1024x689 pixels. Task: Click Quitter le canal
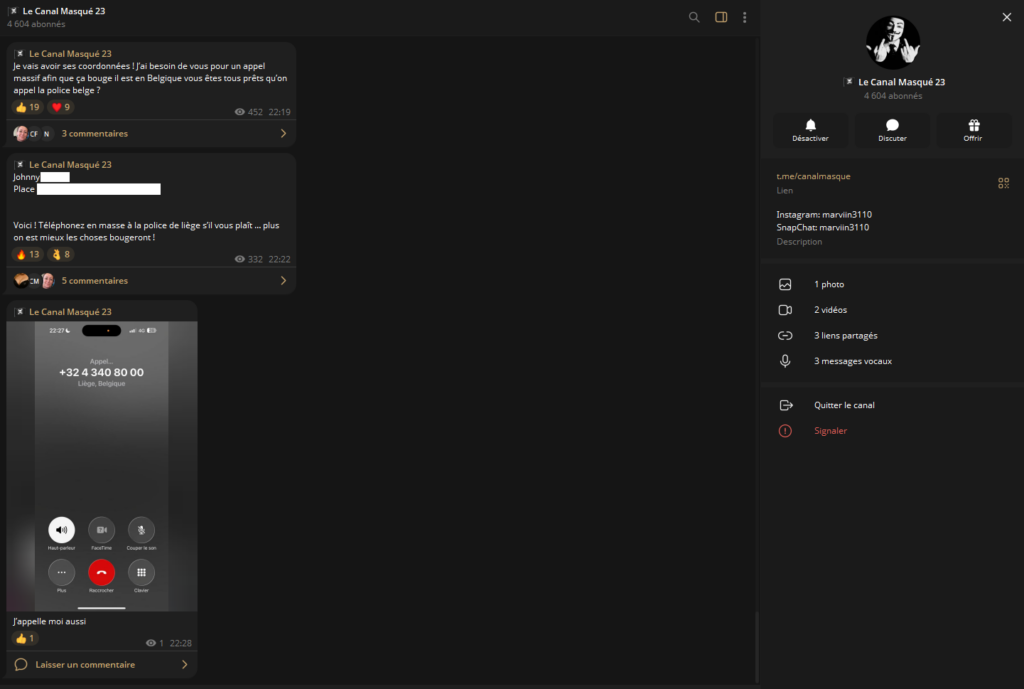[844, 405]
